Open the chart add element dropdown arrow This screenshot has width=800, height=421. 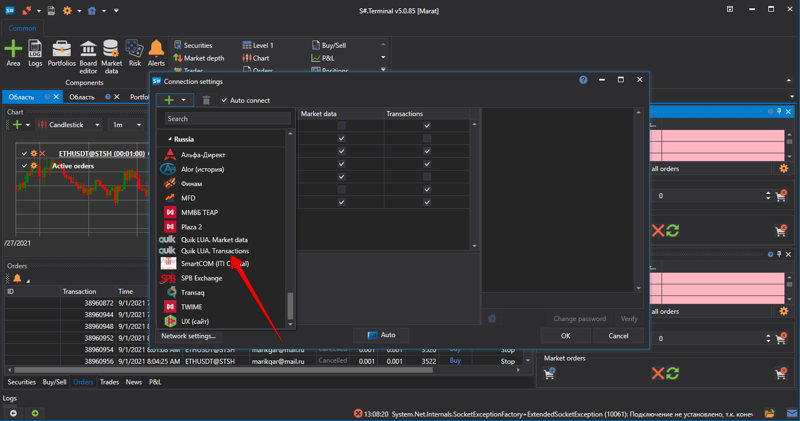point(28,125)
